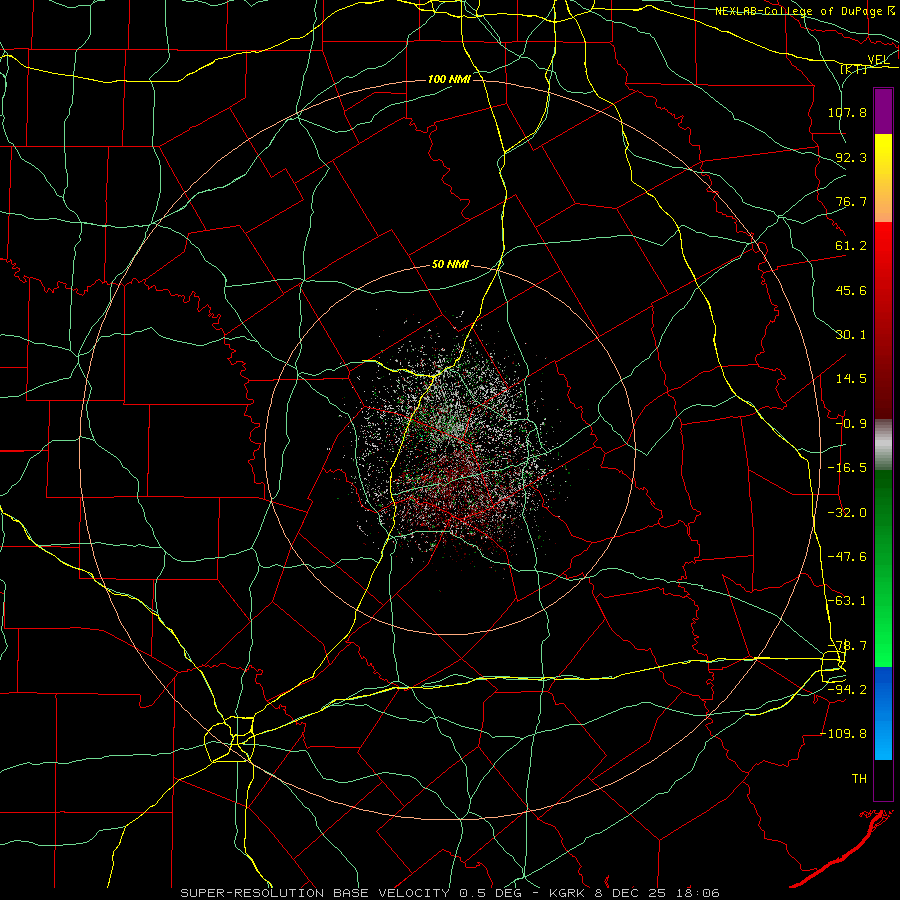Click the KT units label
The height and width of the screenshot is (900, 900).
coord(855,69)
